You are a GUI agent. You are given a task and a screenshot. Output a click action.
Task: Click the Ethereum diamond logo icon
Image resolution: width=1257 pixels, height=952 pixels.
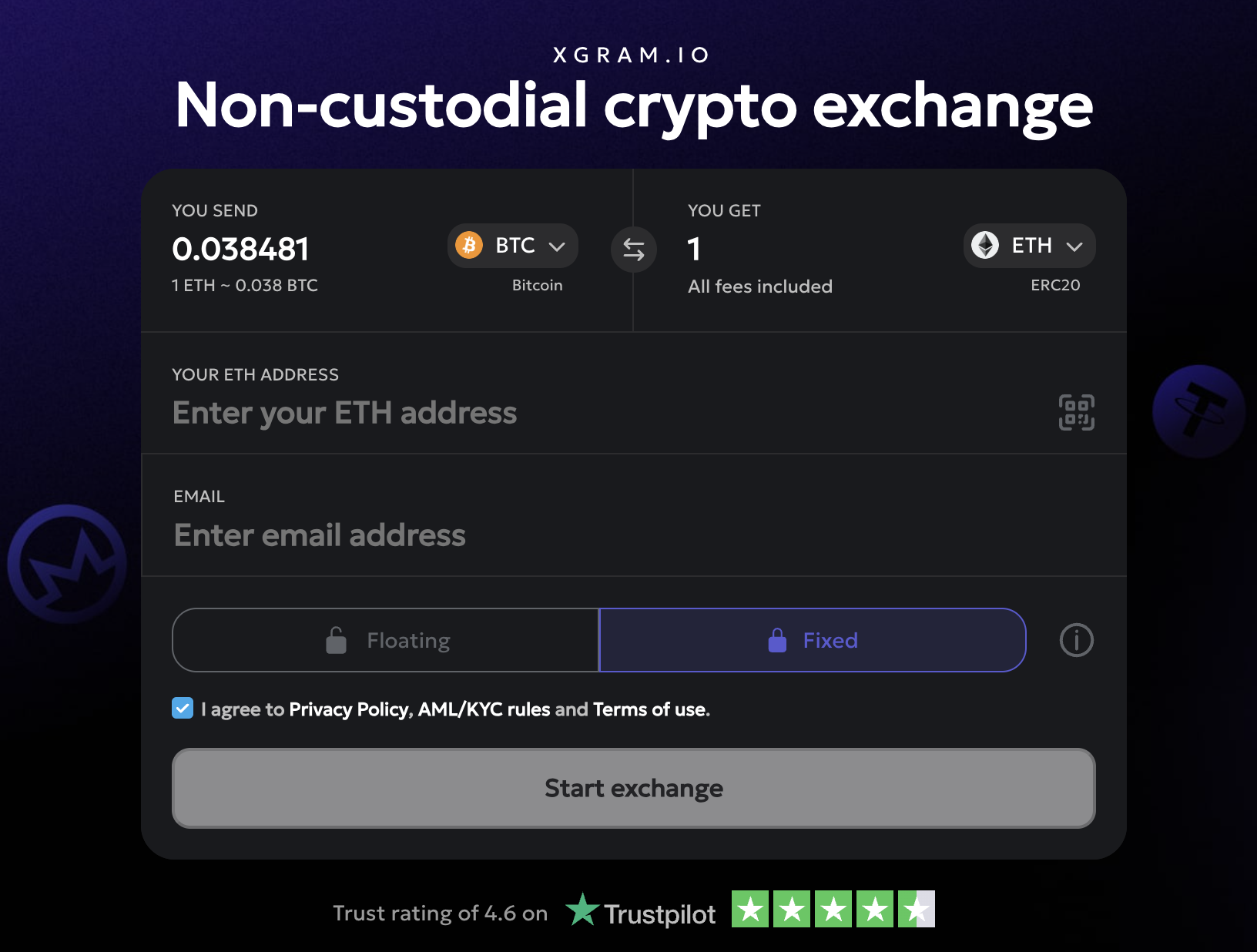click(985, 245)
